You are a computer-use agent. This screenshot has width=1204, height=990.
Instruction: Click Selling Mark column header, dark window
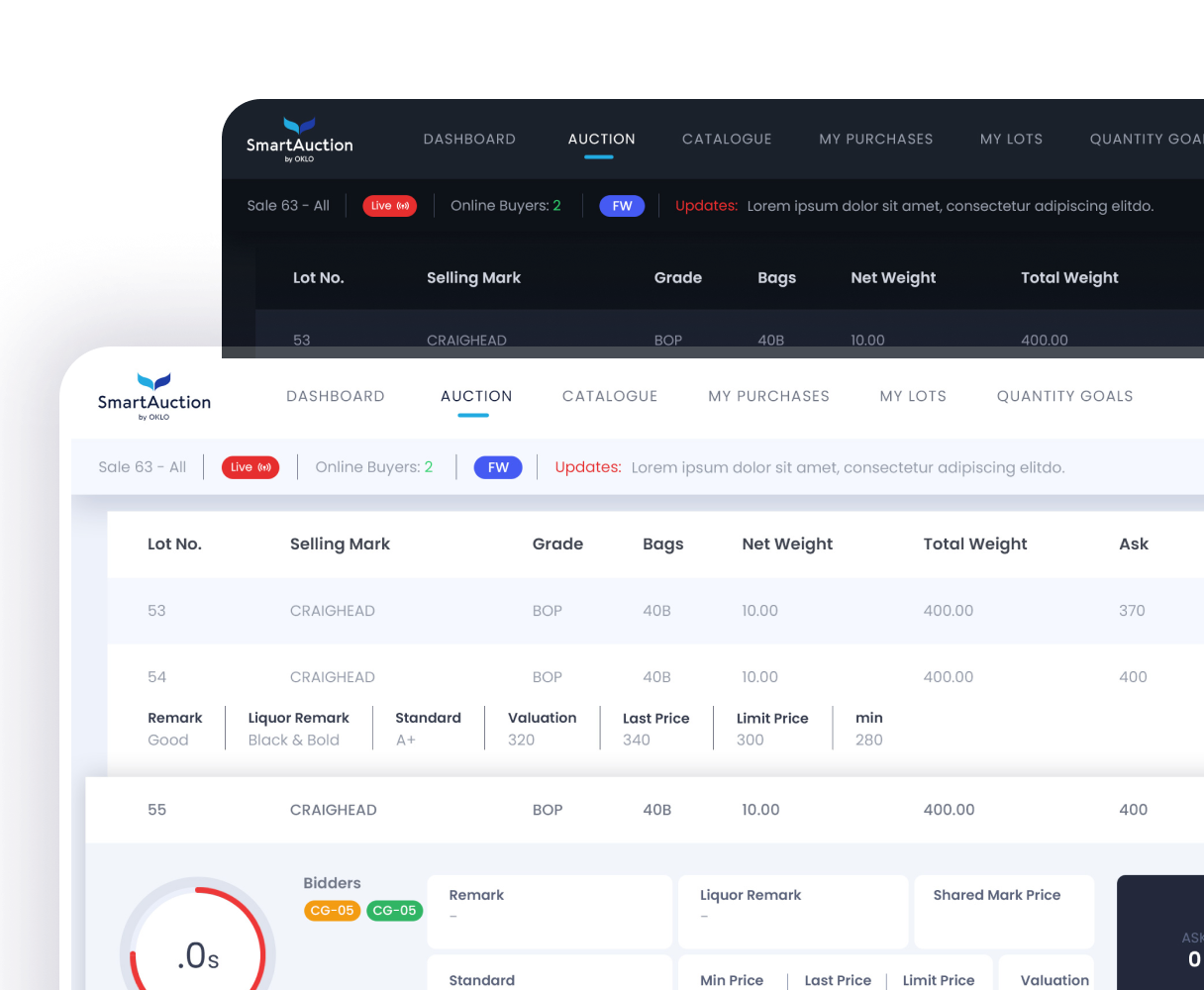pyautogui.click(x=473, y=278)
